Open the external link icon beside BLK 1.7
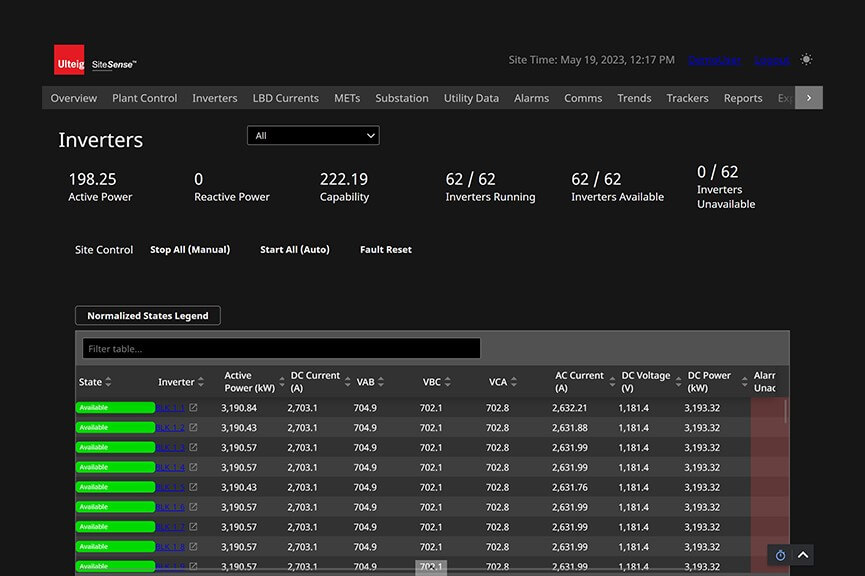Screen dimensions: 865x576 pyautogui.click(x=194, y=527)
